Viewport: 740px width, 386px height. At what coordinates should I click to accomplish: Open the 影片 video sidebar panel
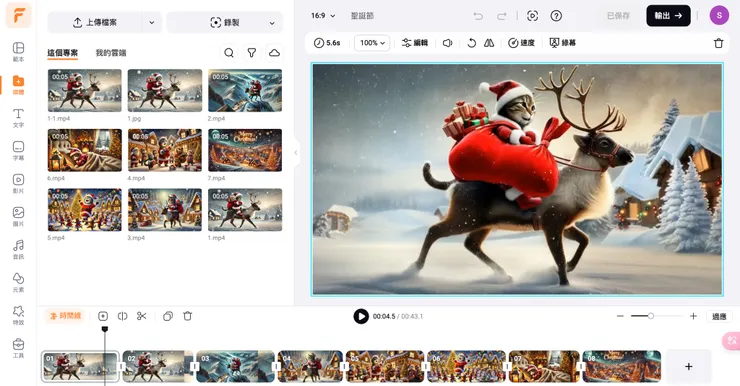point(18,184)
